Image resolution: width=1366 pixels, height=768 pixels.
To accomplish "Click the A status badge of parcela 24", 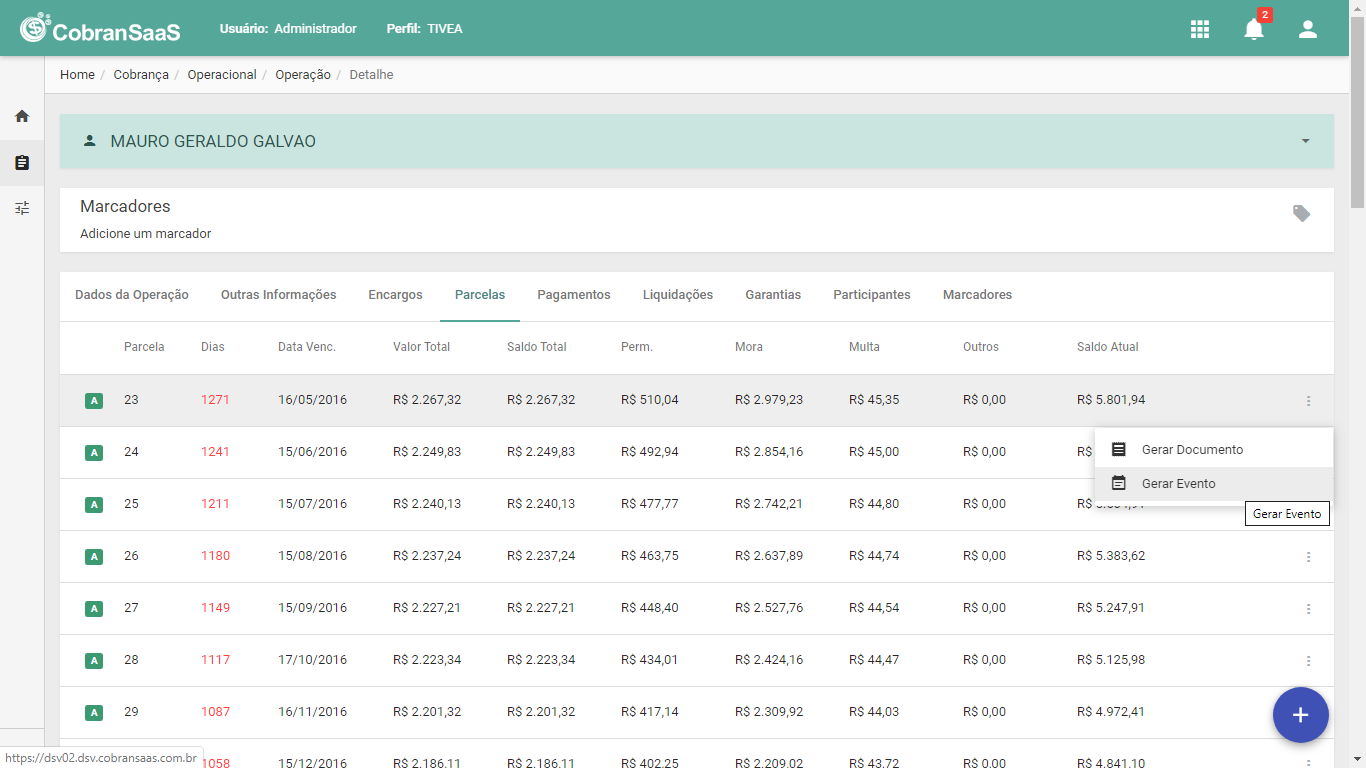I will [x=94, y=453].
